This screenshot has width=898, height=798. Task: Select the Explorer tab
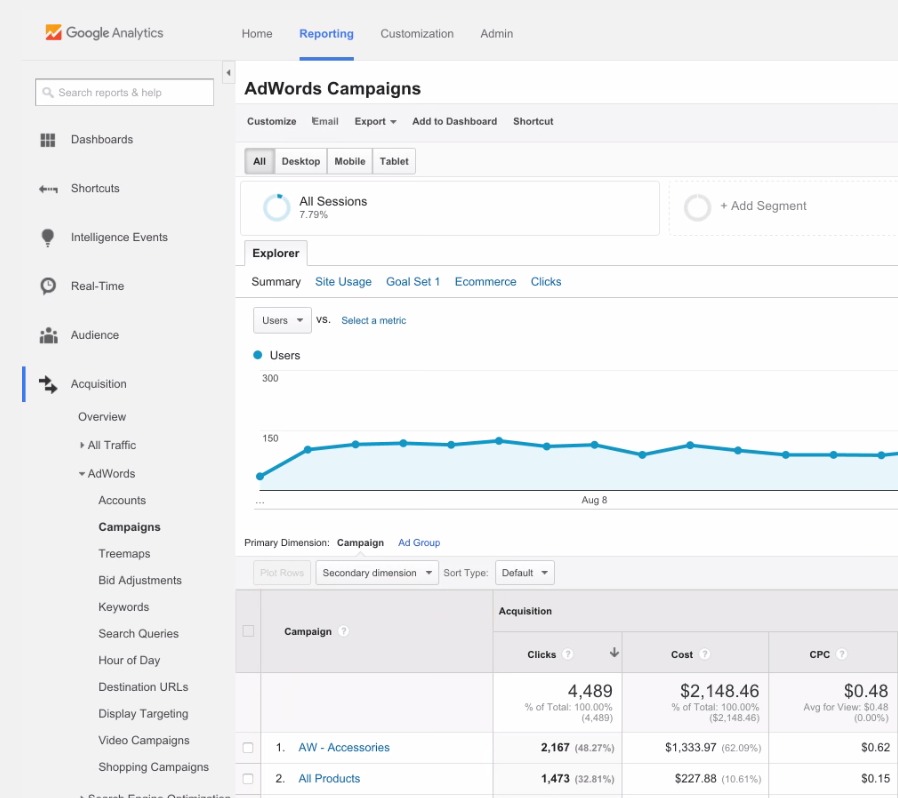click(x=275, y=253)
